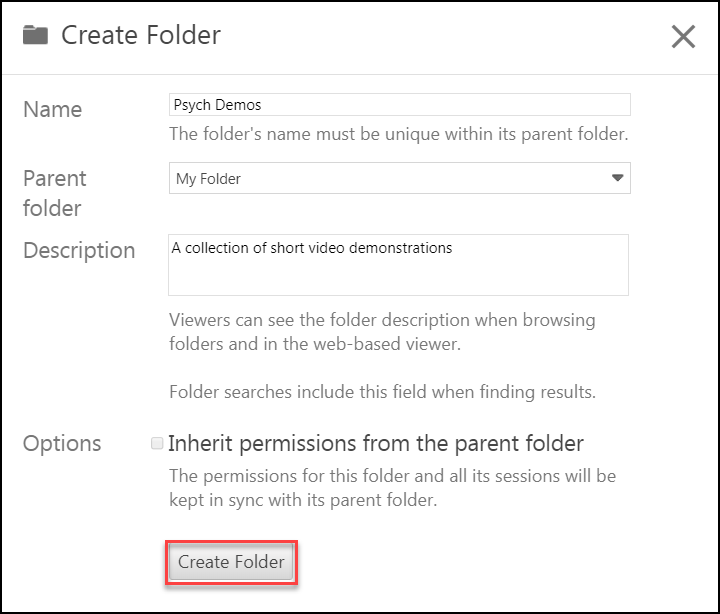Select the 'Name' field label
This screenshot has height=614, width=720.
pyautogui.click(x=53, y=110)
